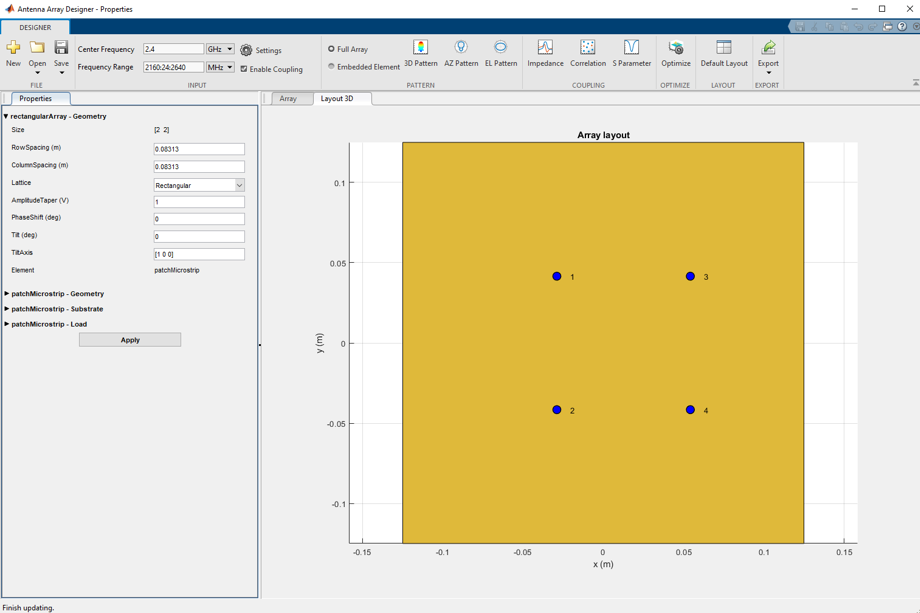Open the 3D Pattern plot
920x613 pixels.
421,53
